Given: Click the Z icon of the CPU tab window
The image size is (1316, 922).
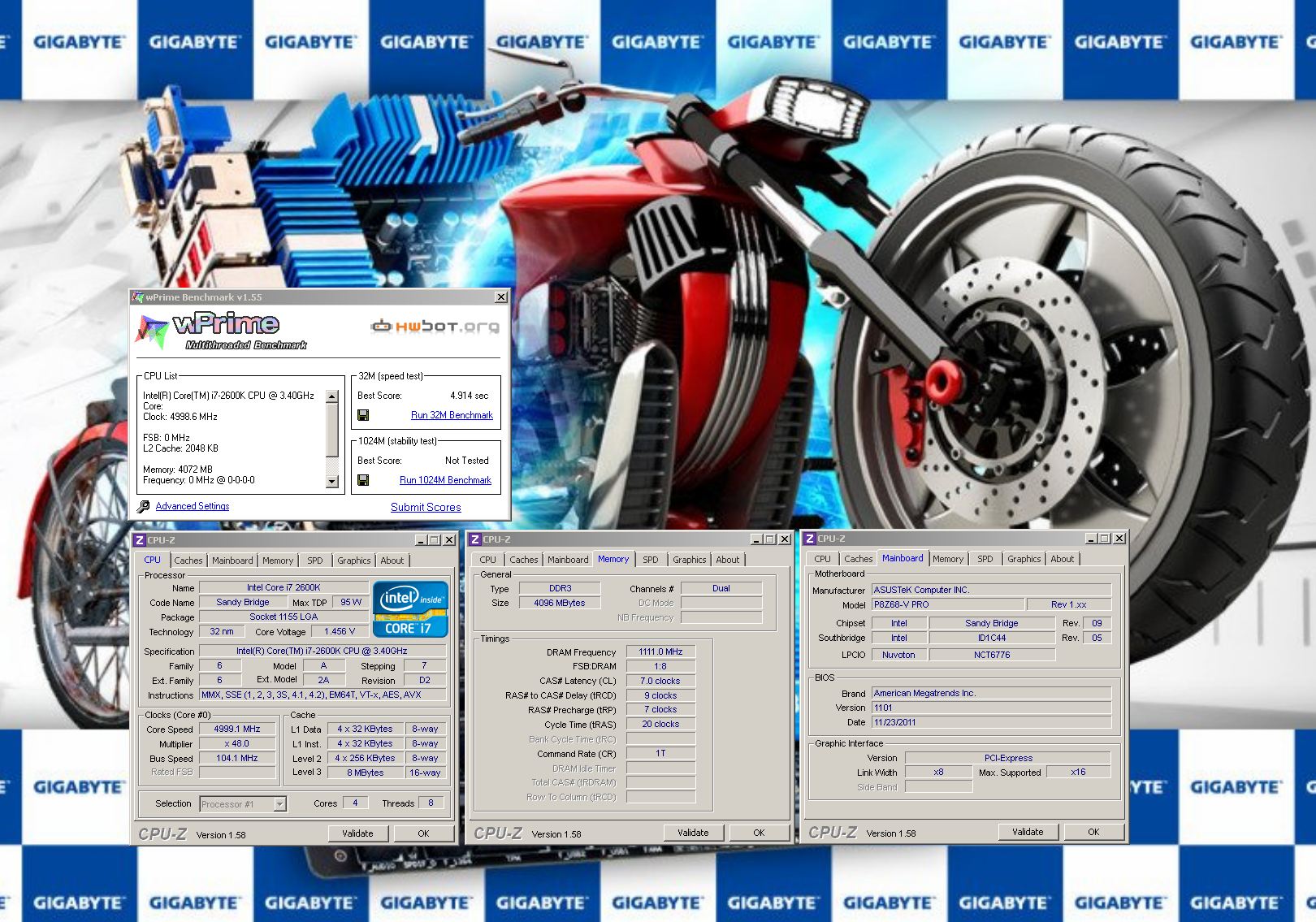Looking at the screenshot, I should (x=140, y=540).
